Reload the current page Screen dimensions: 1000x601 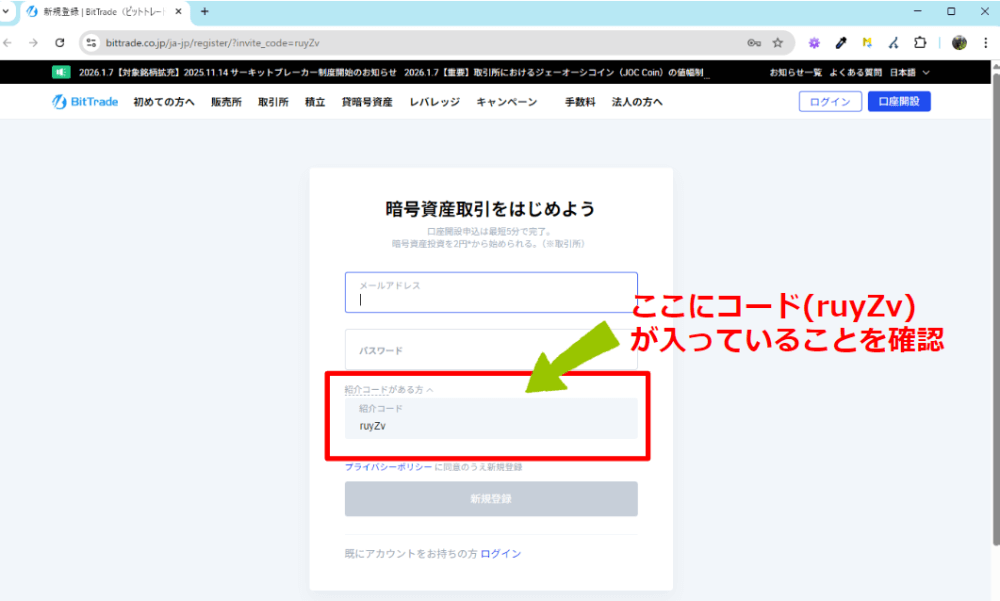tap(59, 43)
